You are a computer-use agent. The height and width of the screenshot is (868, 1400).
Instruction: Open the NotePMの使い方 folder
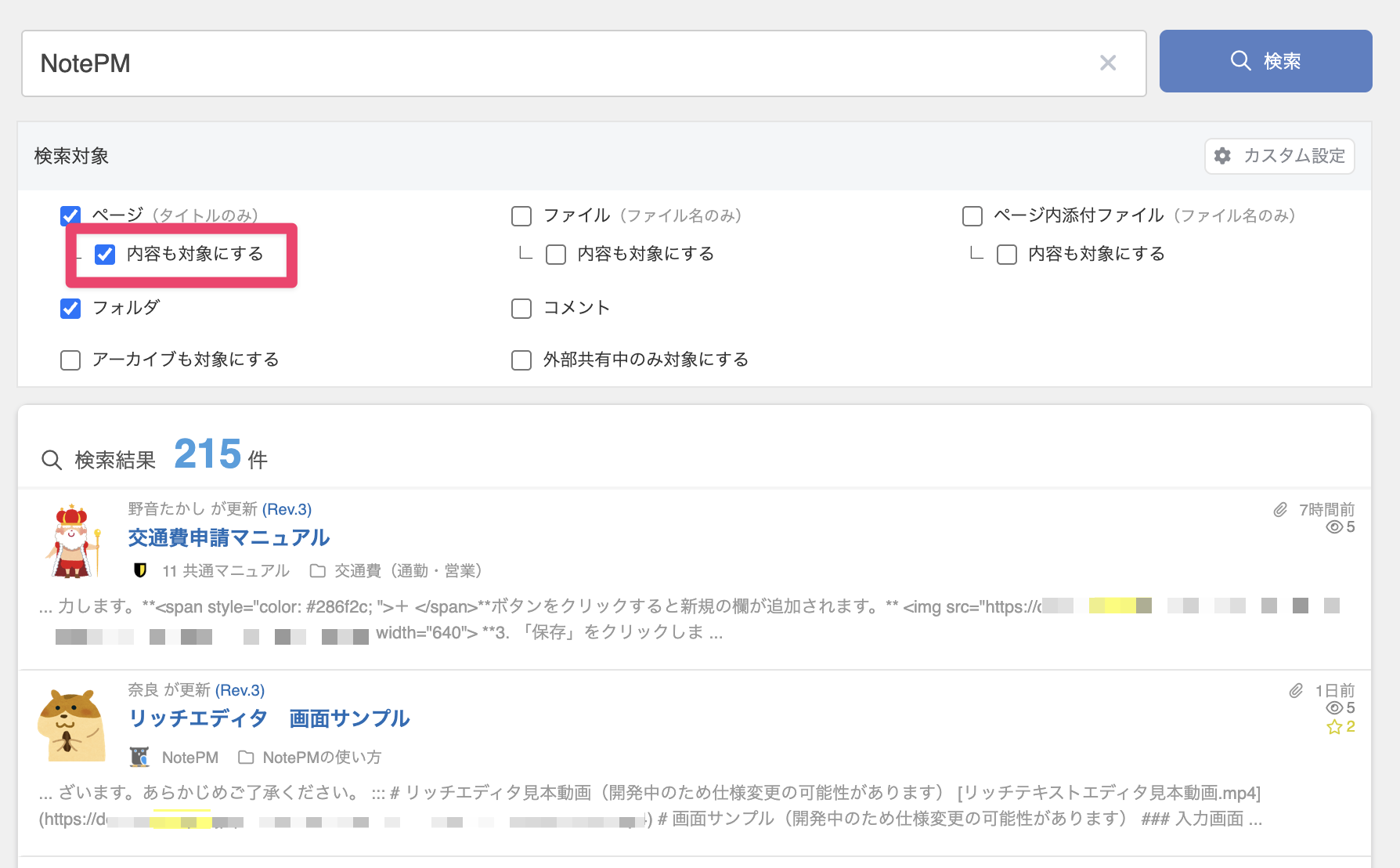point(322,758)
